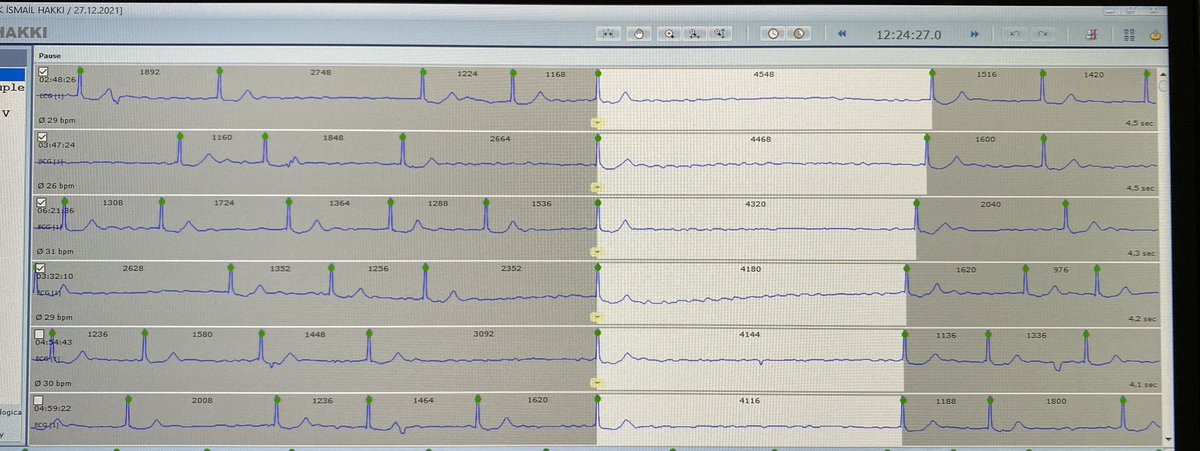Image resolution: width=1200 pixels, height=451 pixels.
Task: Click the scroll-up arrow of the strip list
Action: click(x=1164, y=74)
